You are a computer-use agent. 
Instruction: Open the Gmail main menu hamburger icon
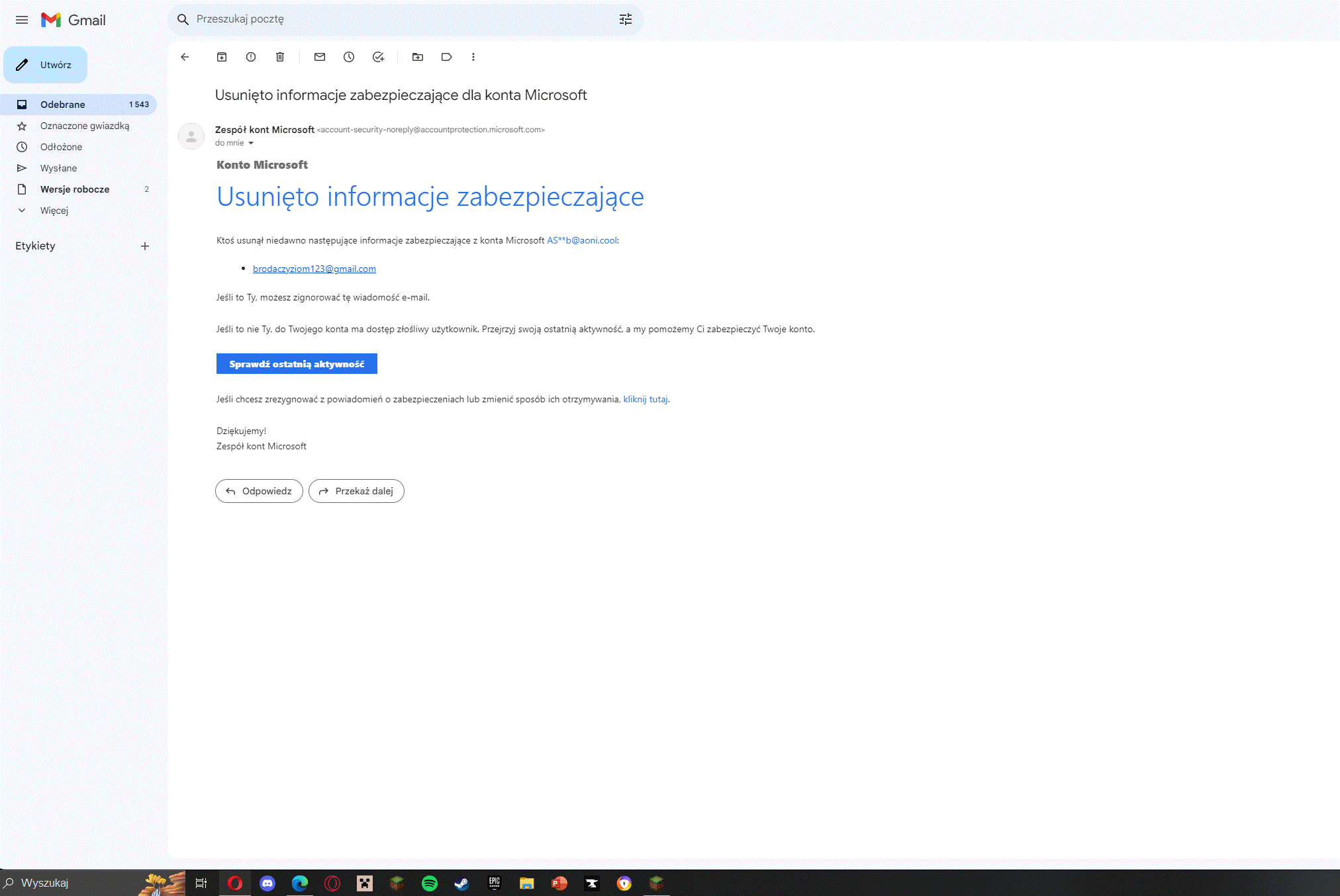[x=22, y=20]
